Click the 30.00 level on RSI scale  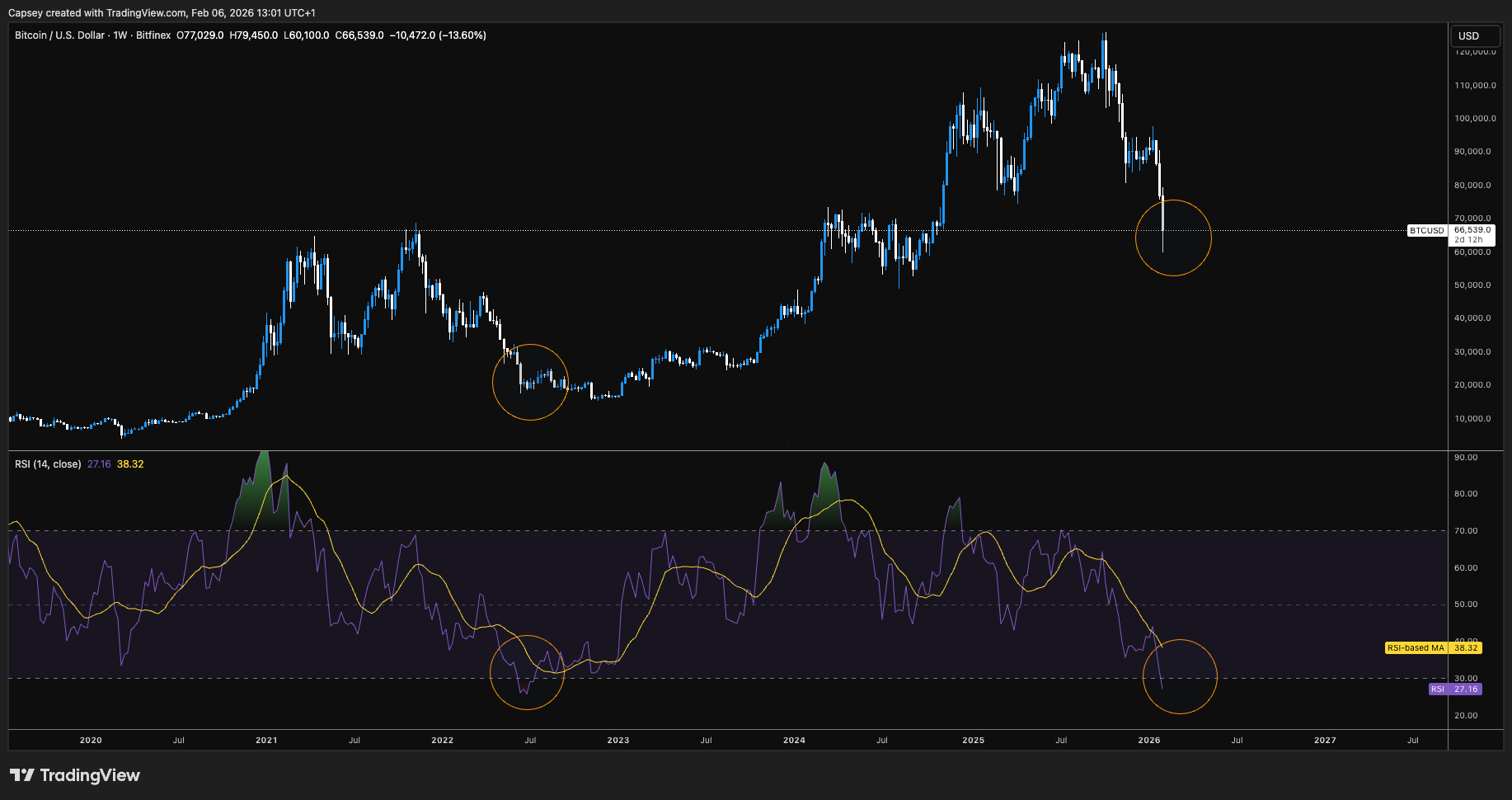(1466, 679)
